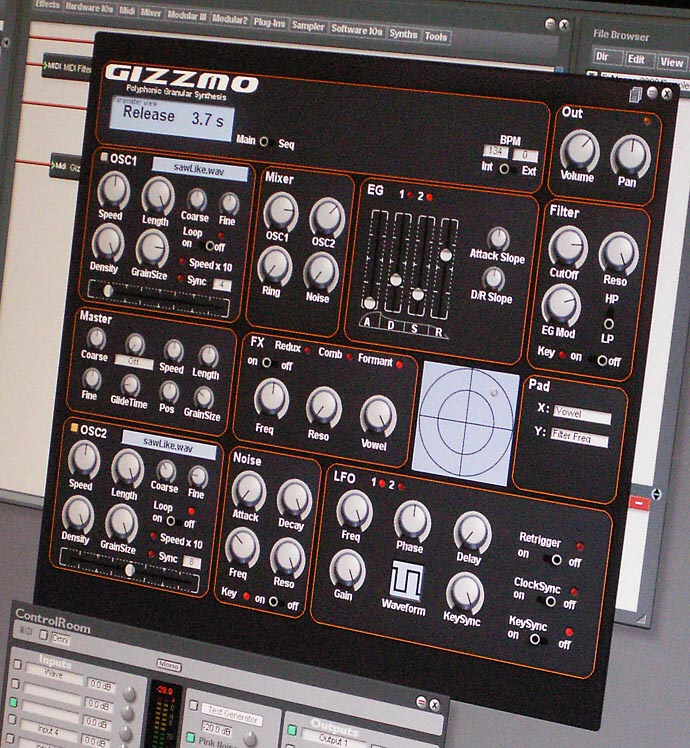Open the Software IOs menu
690x748 pixels.
357,30
